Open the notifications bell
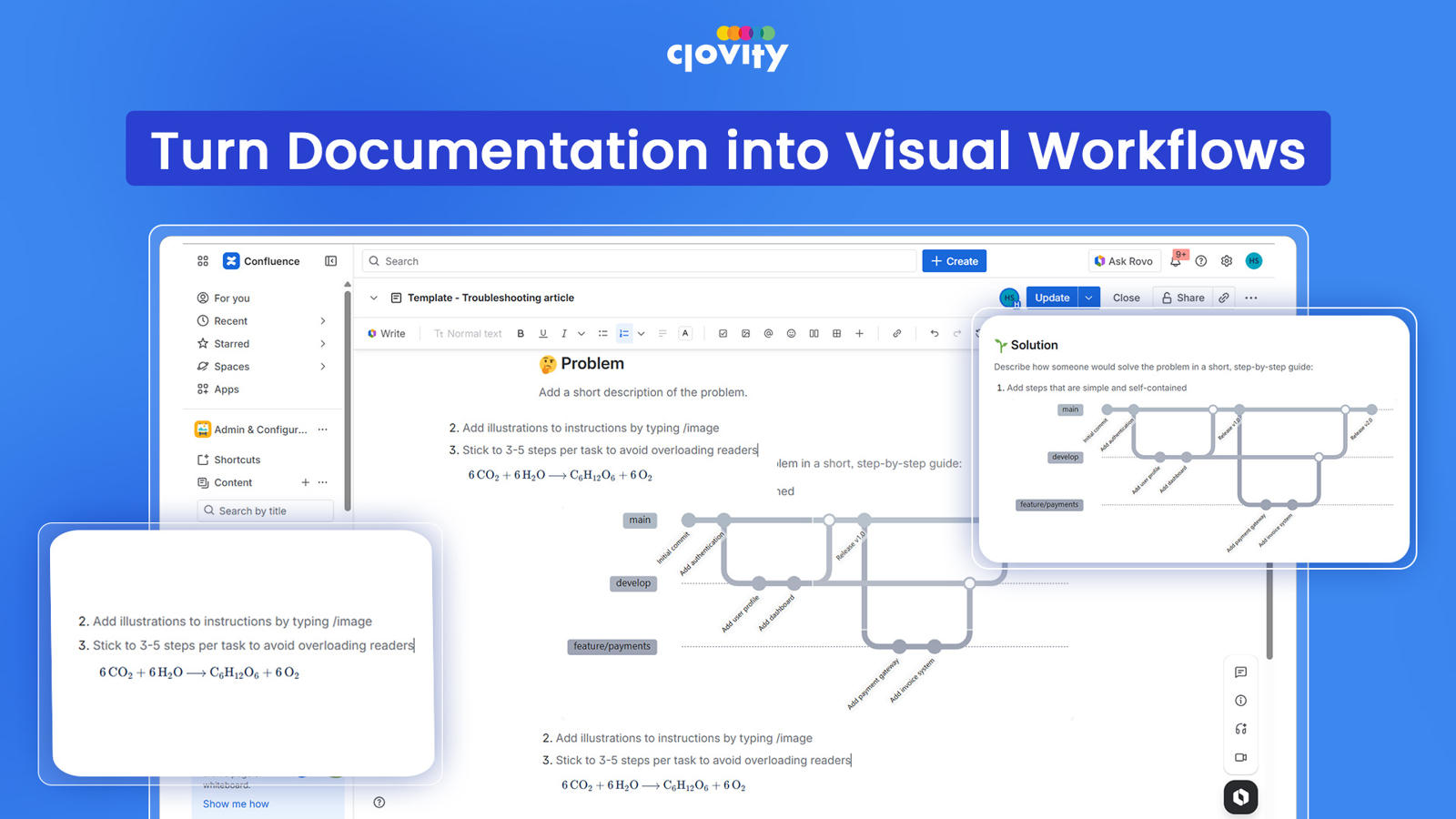This screenshot has width=1456, height=819. tap(1176, 261)
